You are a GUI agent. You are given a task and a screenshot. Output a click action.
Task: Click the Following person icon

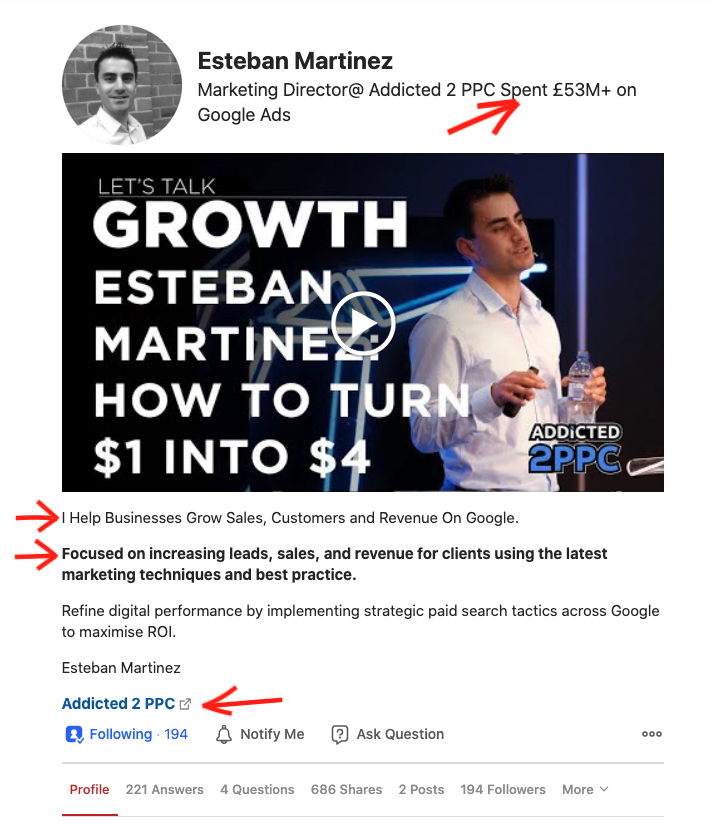point(74,735)
